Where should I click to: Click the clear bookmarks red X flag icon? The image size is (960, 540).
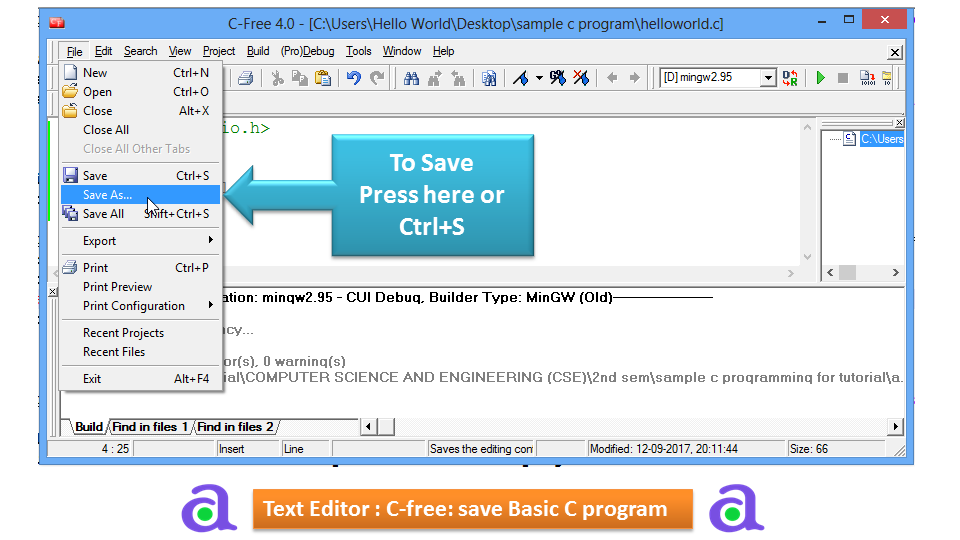coord(581,78)
